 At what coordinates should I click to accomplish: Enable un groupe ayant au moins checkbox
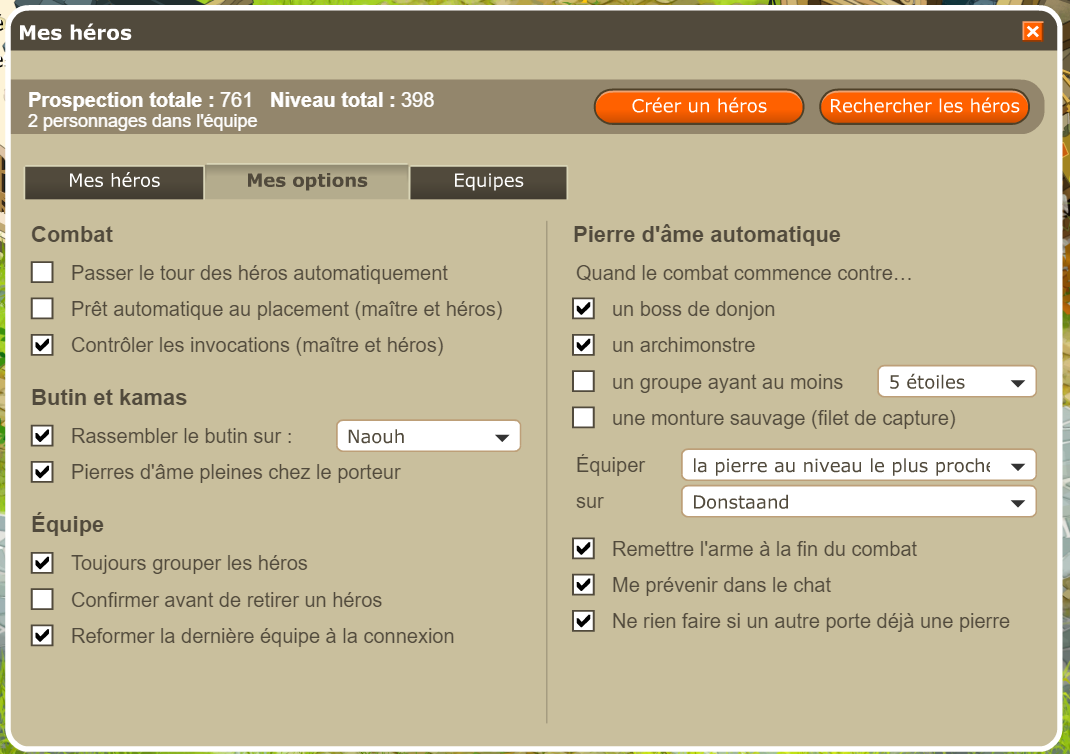(583, 381)
